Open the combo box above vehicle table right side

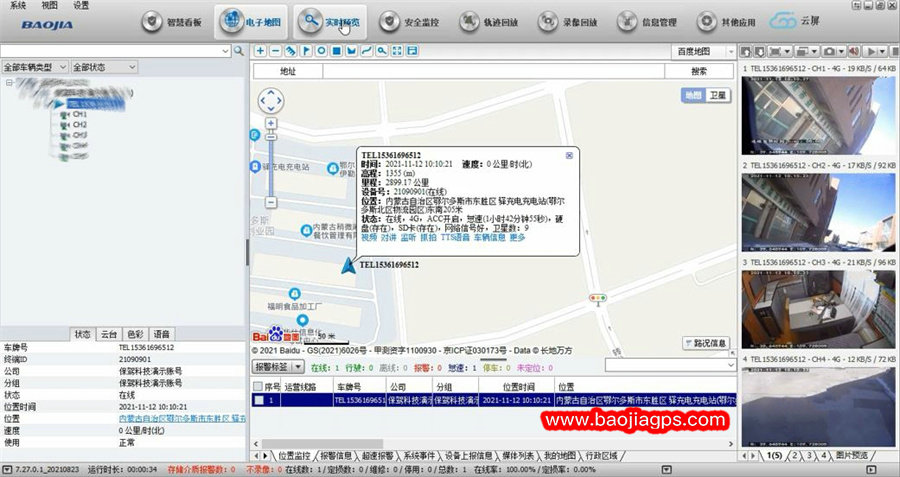(670, 365)
